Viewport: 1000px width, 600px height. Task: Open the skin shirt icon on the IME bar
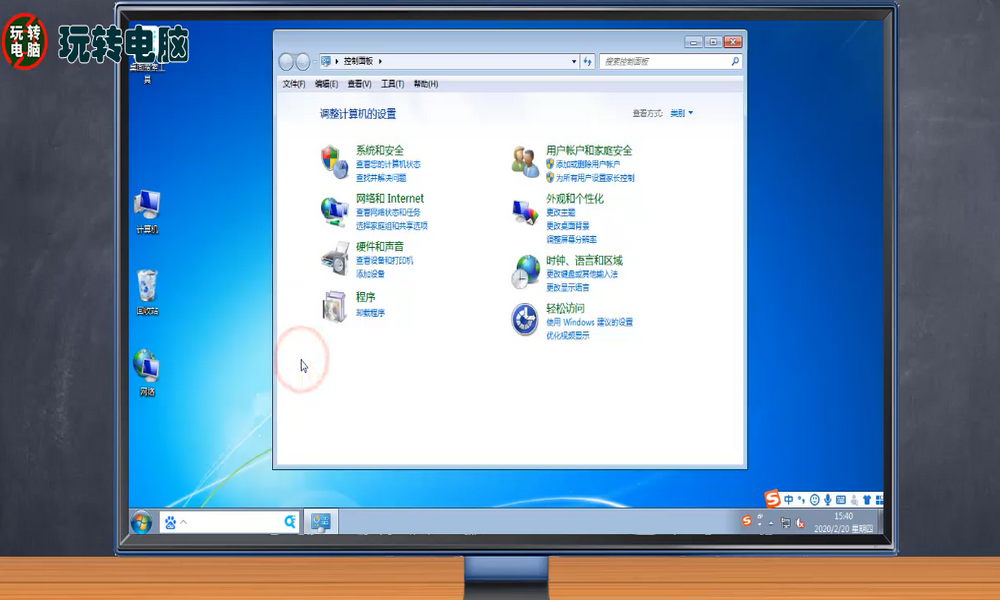(x=867, y=500)
